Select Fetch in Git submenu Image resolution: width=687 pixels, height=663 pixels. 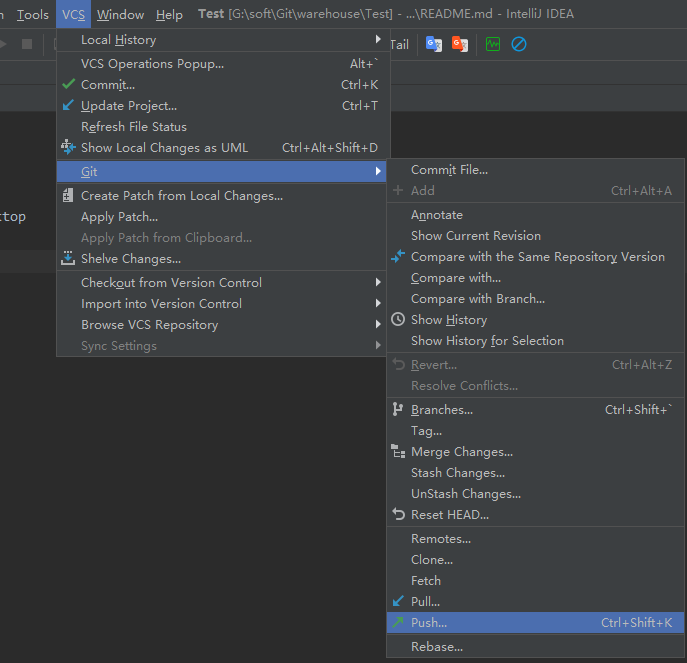pos(535,581)
